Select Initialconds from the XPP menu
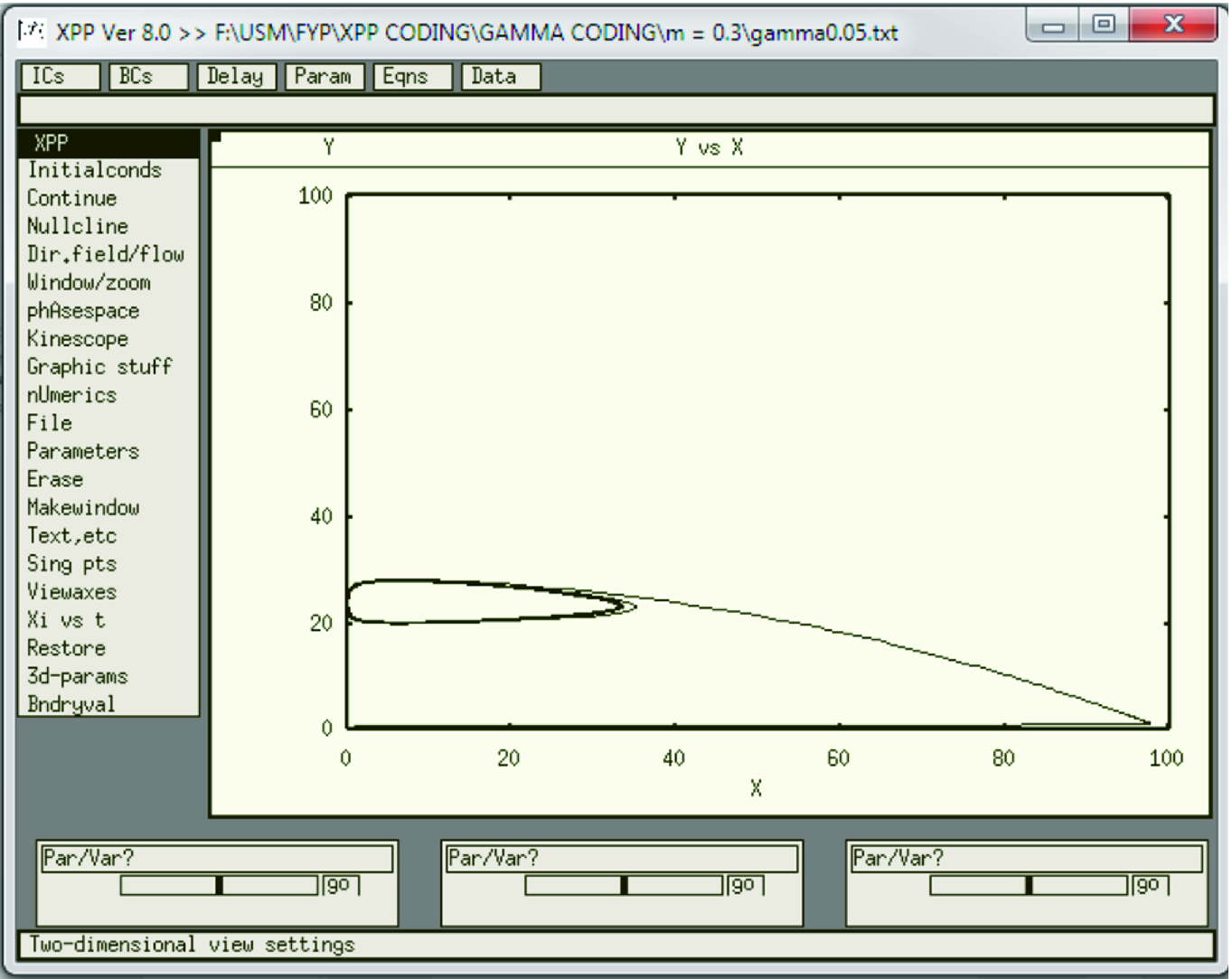This screenshot has height=979, width=1232. [94, 170]
